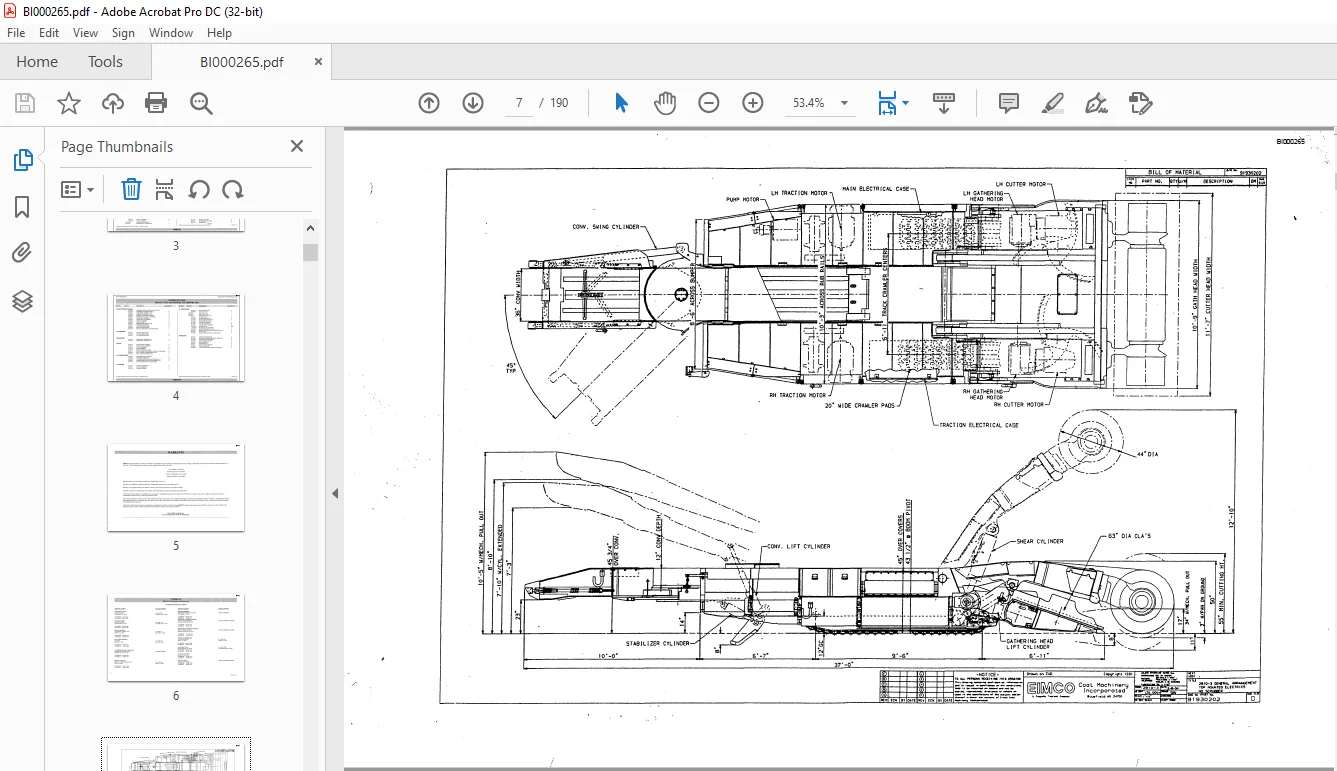The image size is (1337, 771).
Task: Delete the selected page with the trash icon
Action: 131,189
